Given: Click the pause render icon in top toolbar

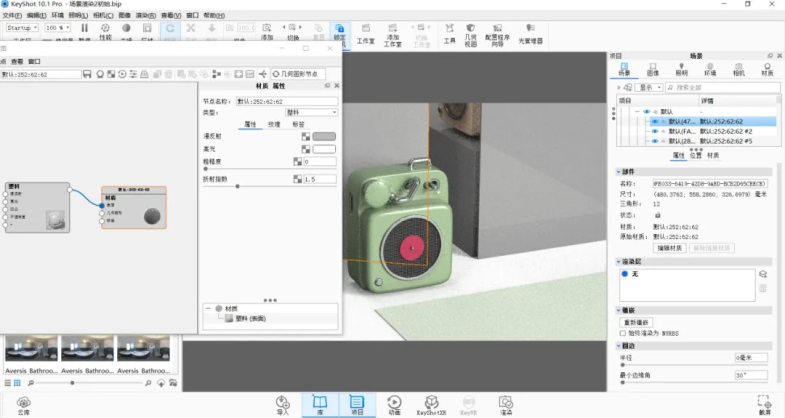Looking at the screenshot, I should pyautogui.click(x=83, y=29).
